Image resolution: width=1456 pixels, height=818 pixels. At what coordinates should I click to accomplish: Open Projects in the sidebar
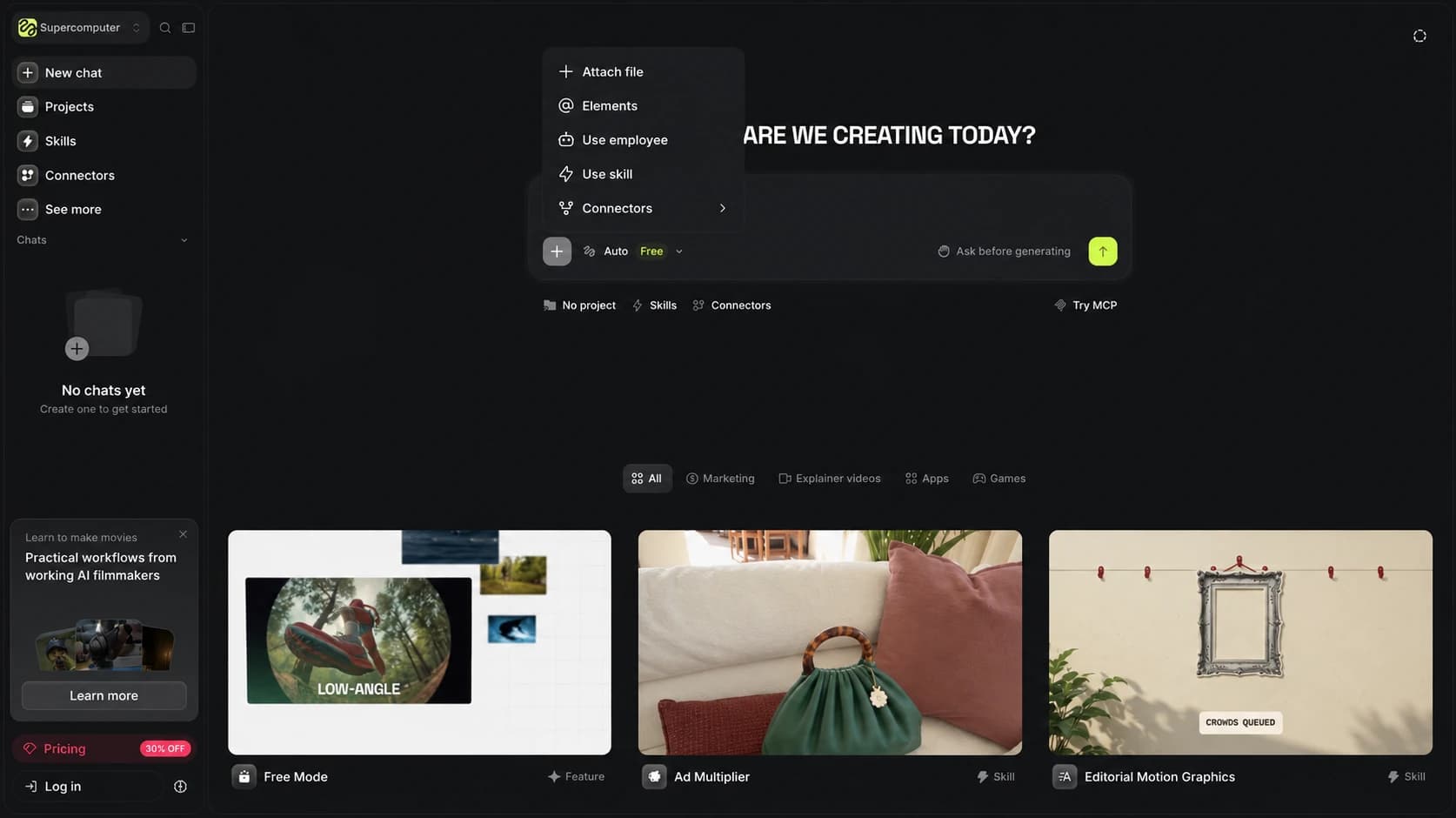[104, 107]
